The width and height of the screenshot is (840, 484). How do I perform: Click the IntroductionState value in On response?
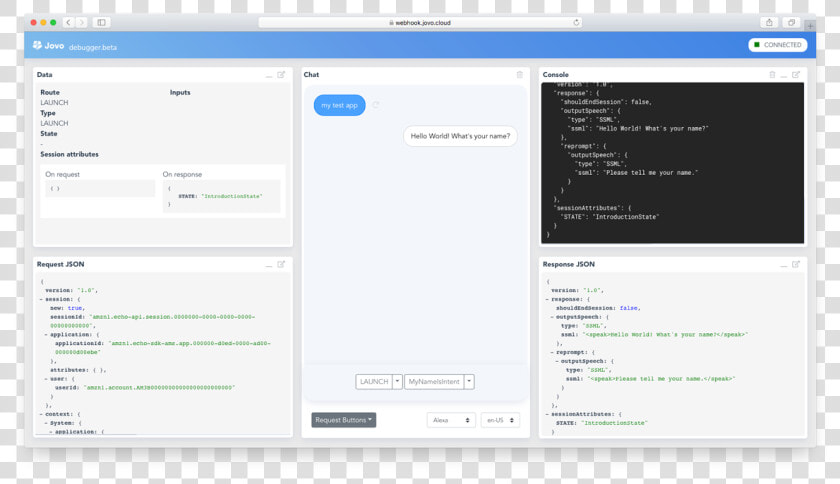pyautogui.click(x=231, y=196)
